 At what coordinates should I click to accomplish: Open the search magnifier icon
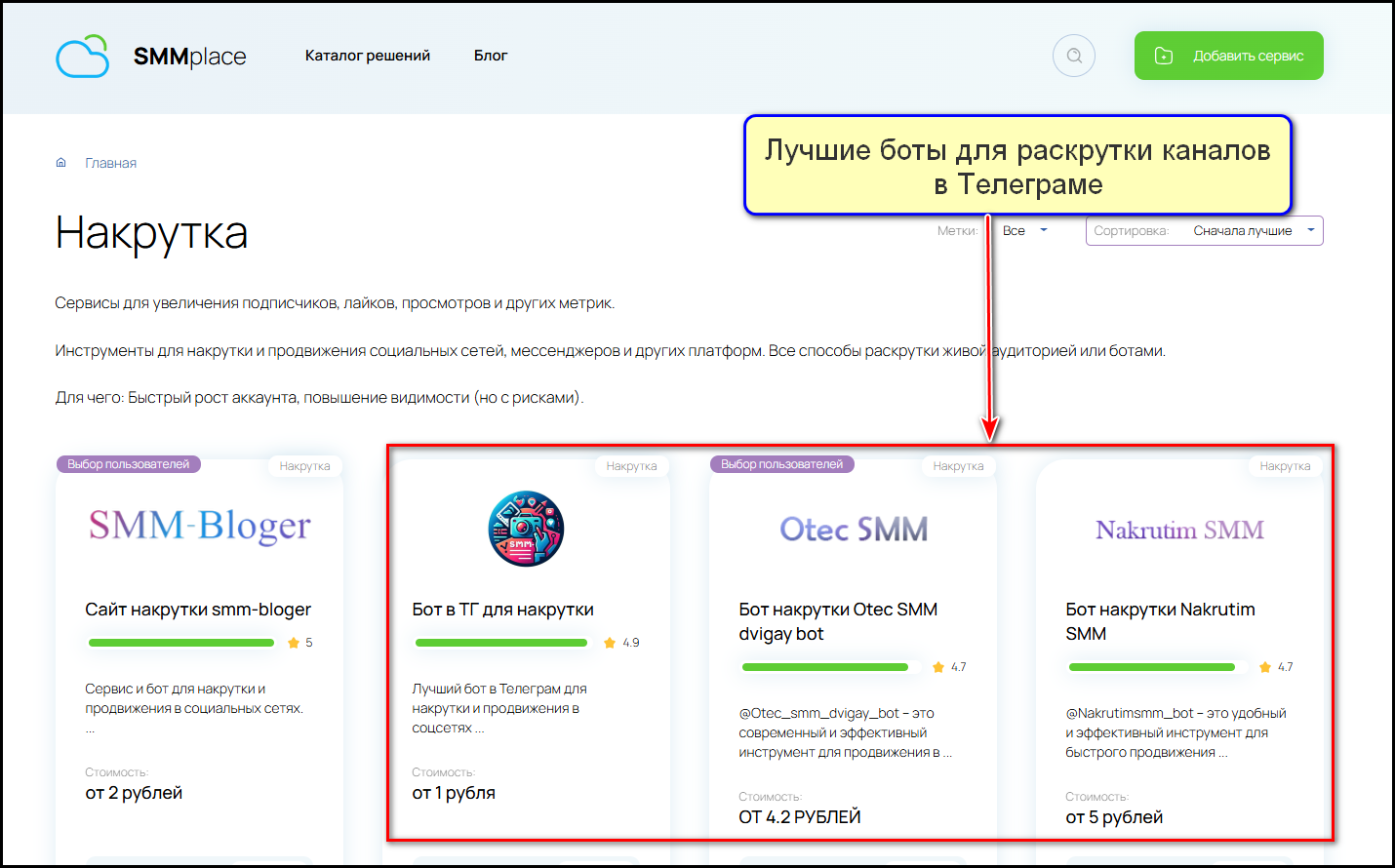pos(1074,56)
